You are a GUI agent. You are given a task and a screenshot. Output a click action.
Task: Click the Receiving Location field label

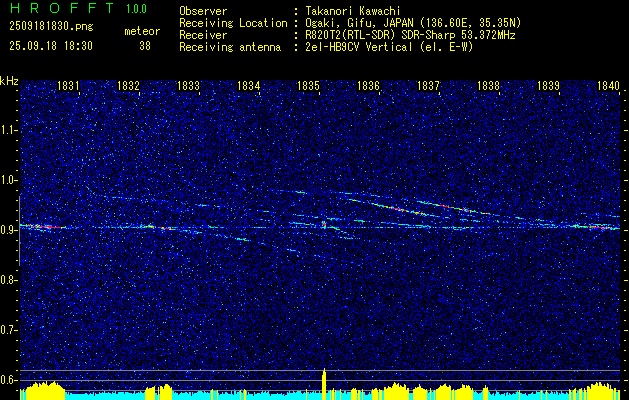point(233,23)
